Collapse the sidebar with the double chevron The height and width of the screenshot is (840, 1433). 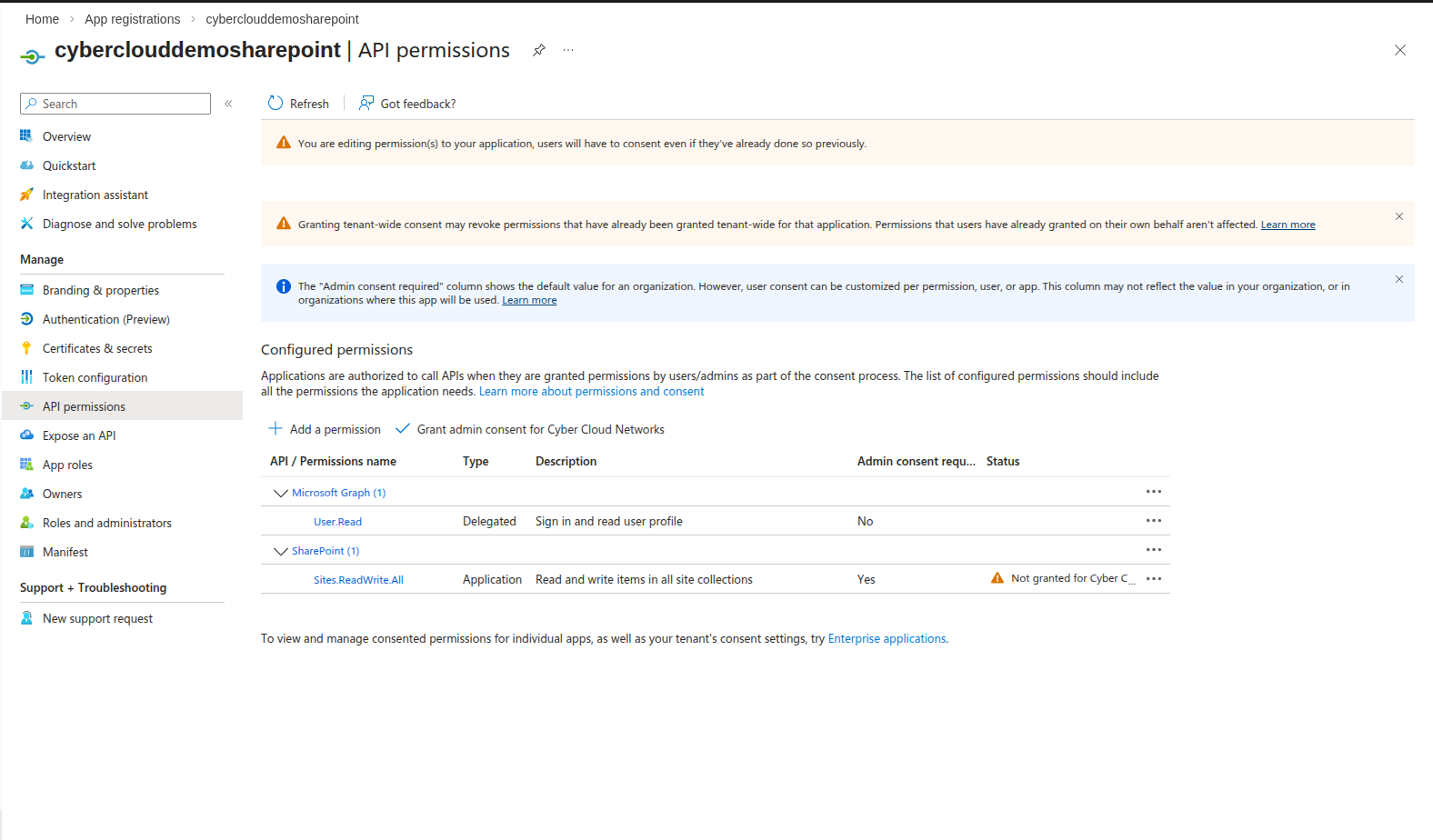(x=228, y=104)
